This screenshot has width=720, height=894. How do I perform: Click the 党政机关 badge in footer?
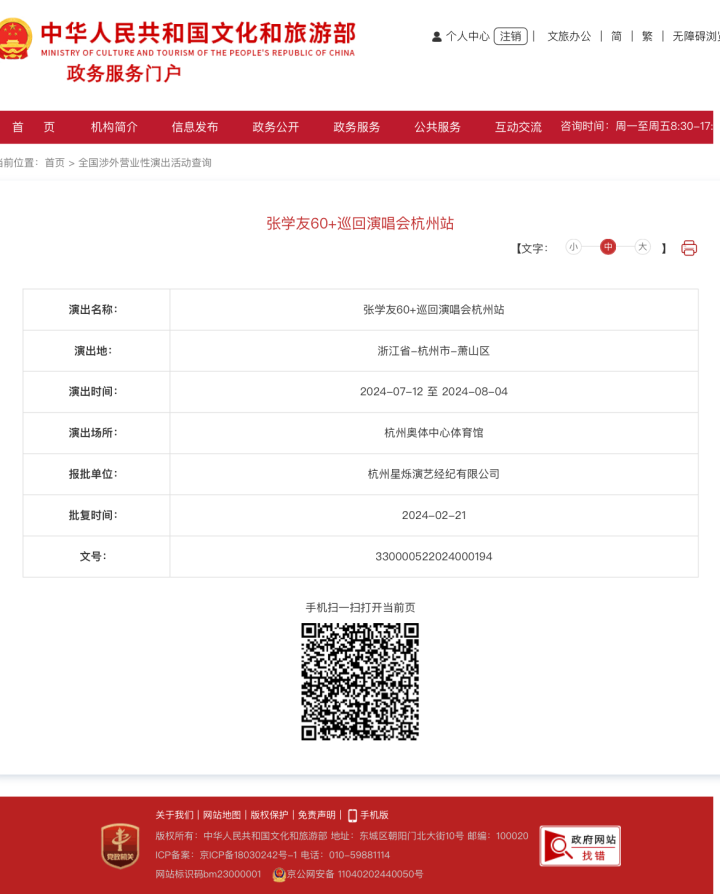[120, 846]
